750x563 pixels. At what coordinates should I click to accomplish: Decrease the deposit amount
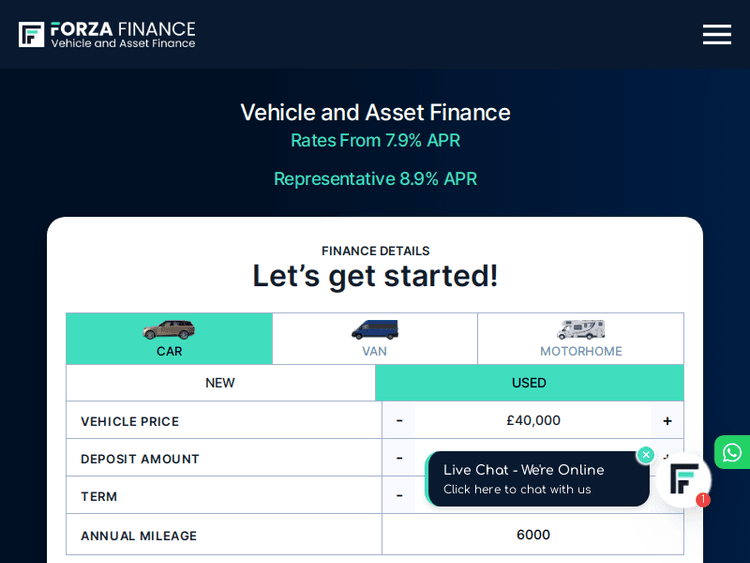[399, 458]
